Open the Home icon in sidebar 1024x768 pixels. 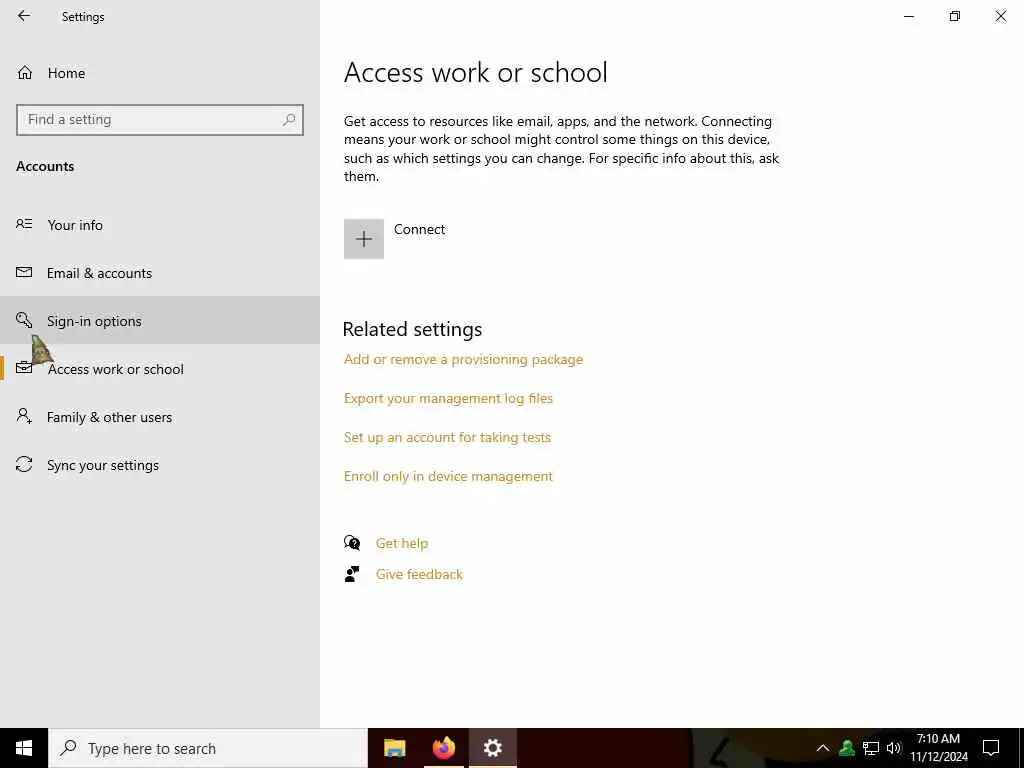click(25, 73)
